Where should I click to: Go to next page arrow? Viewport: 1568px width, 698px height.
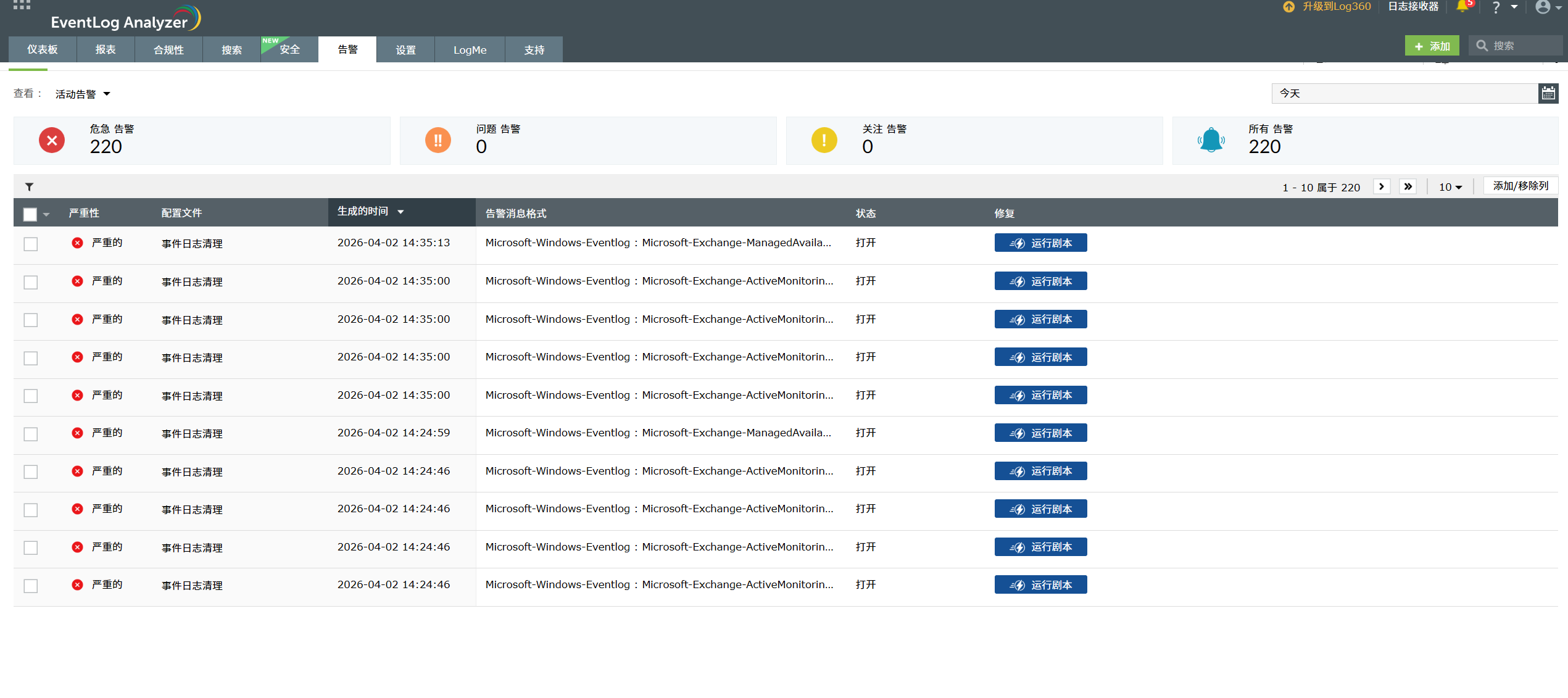coord(1381,186)
